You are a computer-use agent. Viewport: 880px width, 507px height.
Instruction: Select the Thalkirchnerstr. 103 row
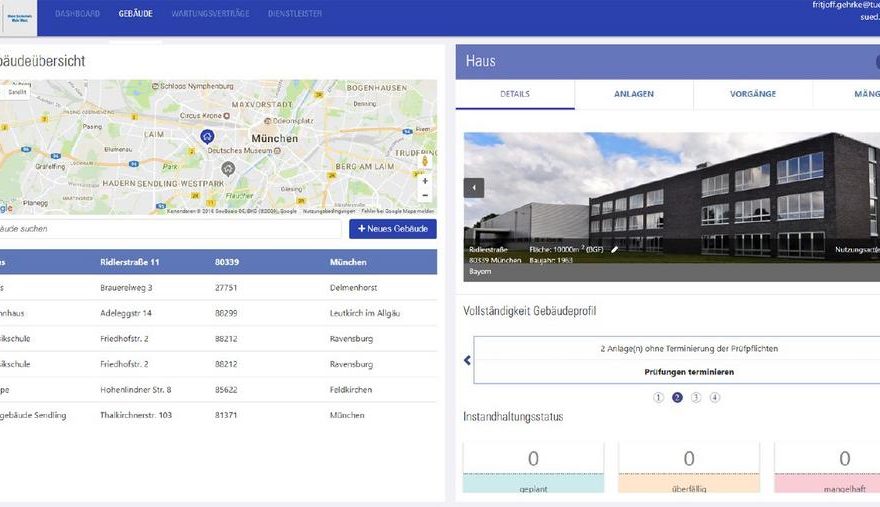pyautogui.click(x=218, y=415)
